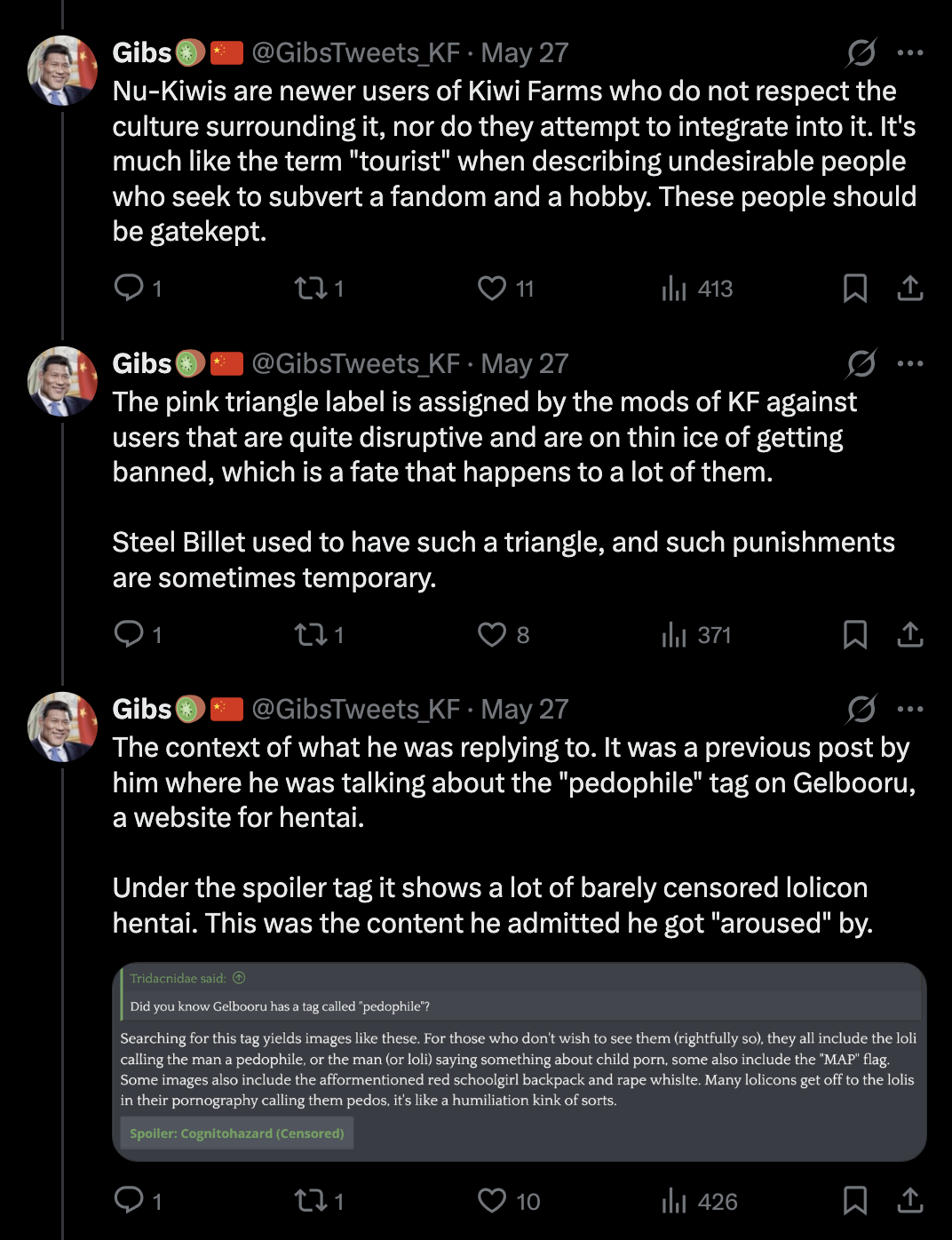Expand the Spoiler: Cognitohazard (Censored) button

point(237,1133)
